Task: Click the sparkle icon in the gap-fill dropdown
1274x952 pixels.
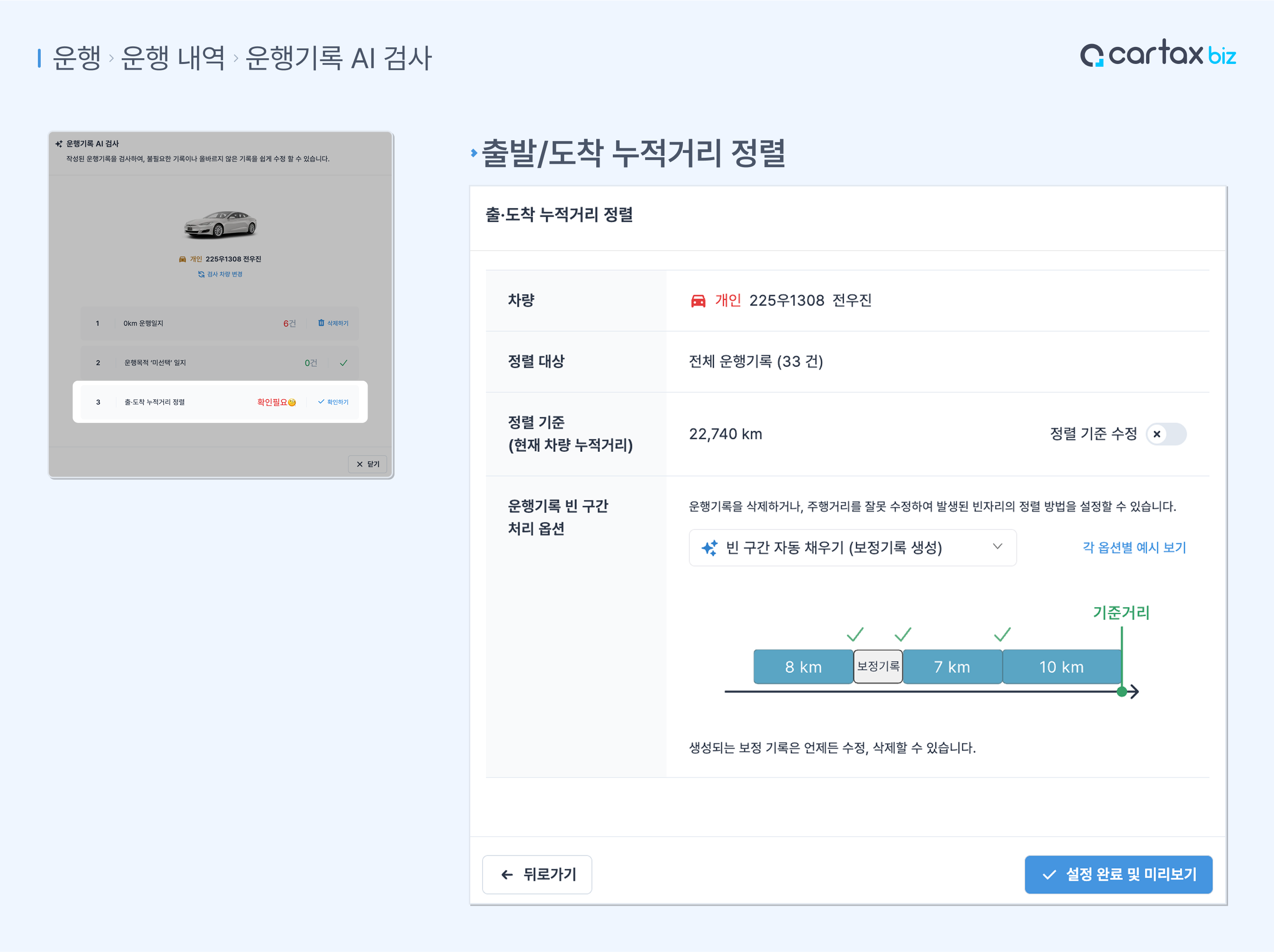Action: pyautogui.click(x=709, y=547)
